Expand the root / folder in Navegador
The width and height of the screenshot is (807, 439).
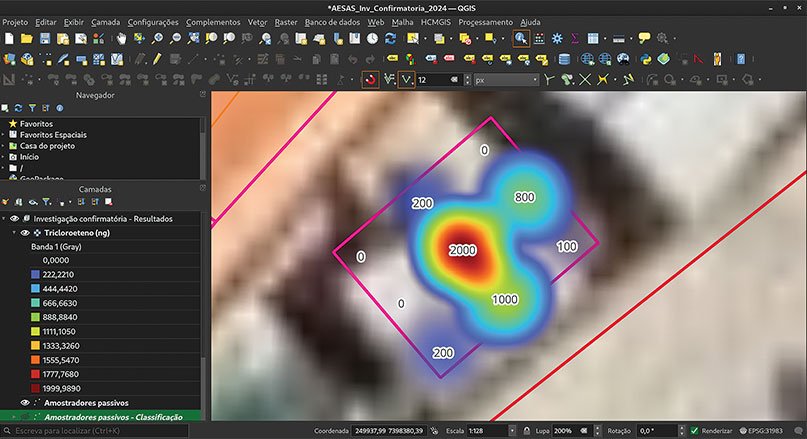click(x=3, y=168)
